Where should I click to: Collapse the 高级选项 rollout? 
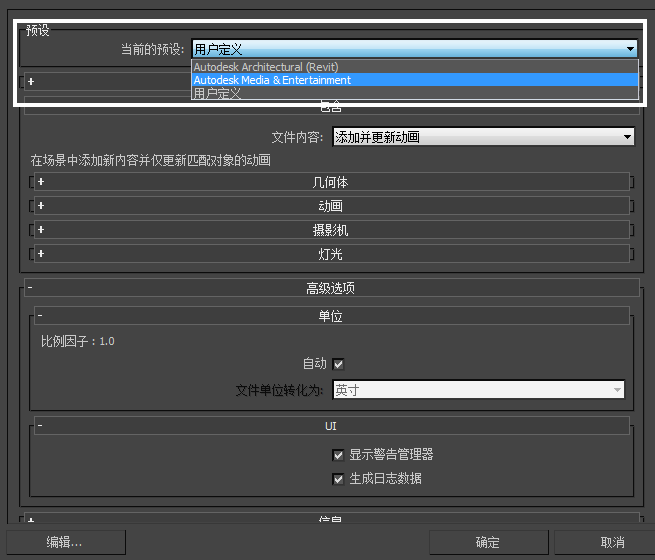pyautogui.click(x=332, y=288)
